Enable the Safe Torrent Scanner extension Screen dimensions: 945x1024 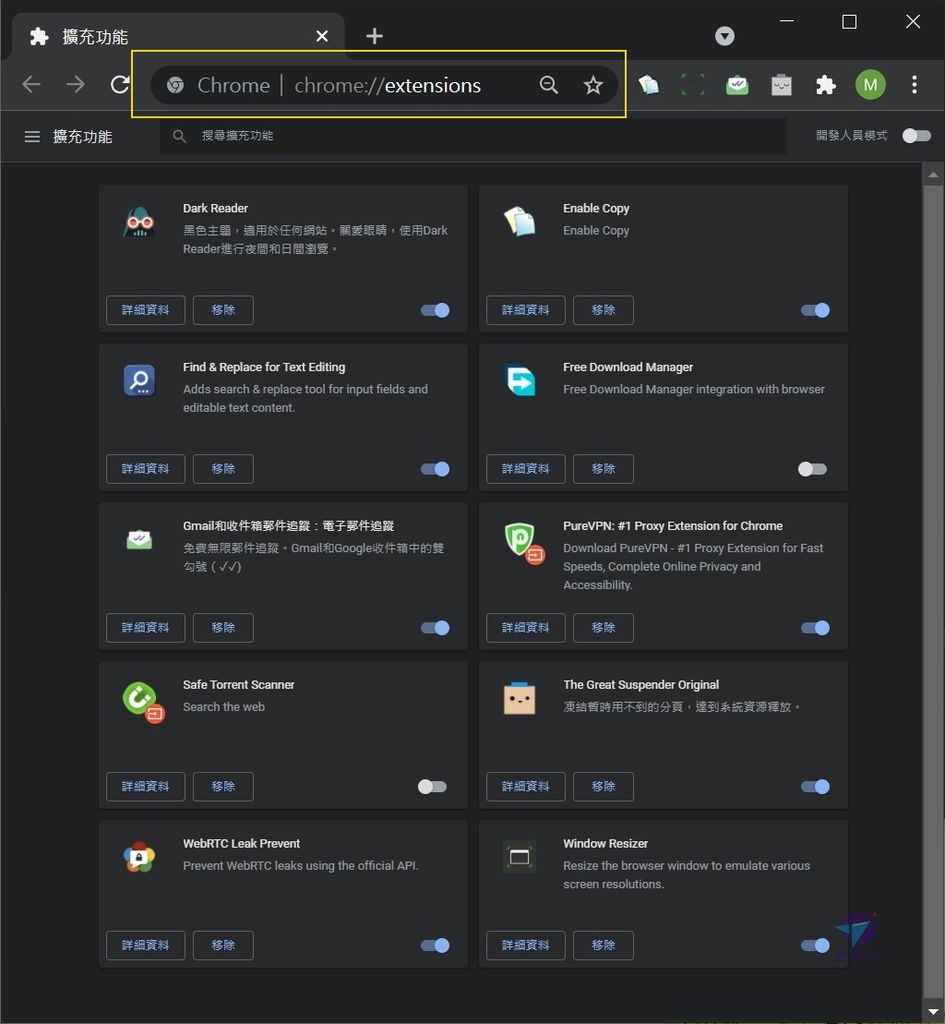click(x=432, y=786)
